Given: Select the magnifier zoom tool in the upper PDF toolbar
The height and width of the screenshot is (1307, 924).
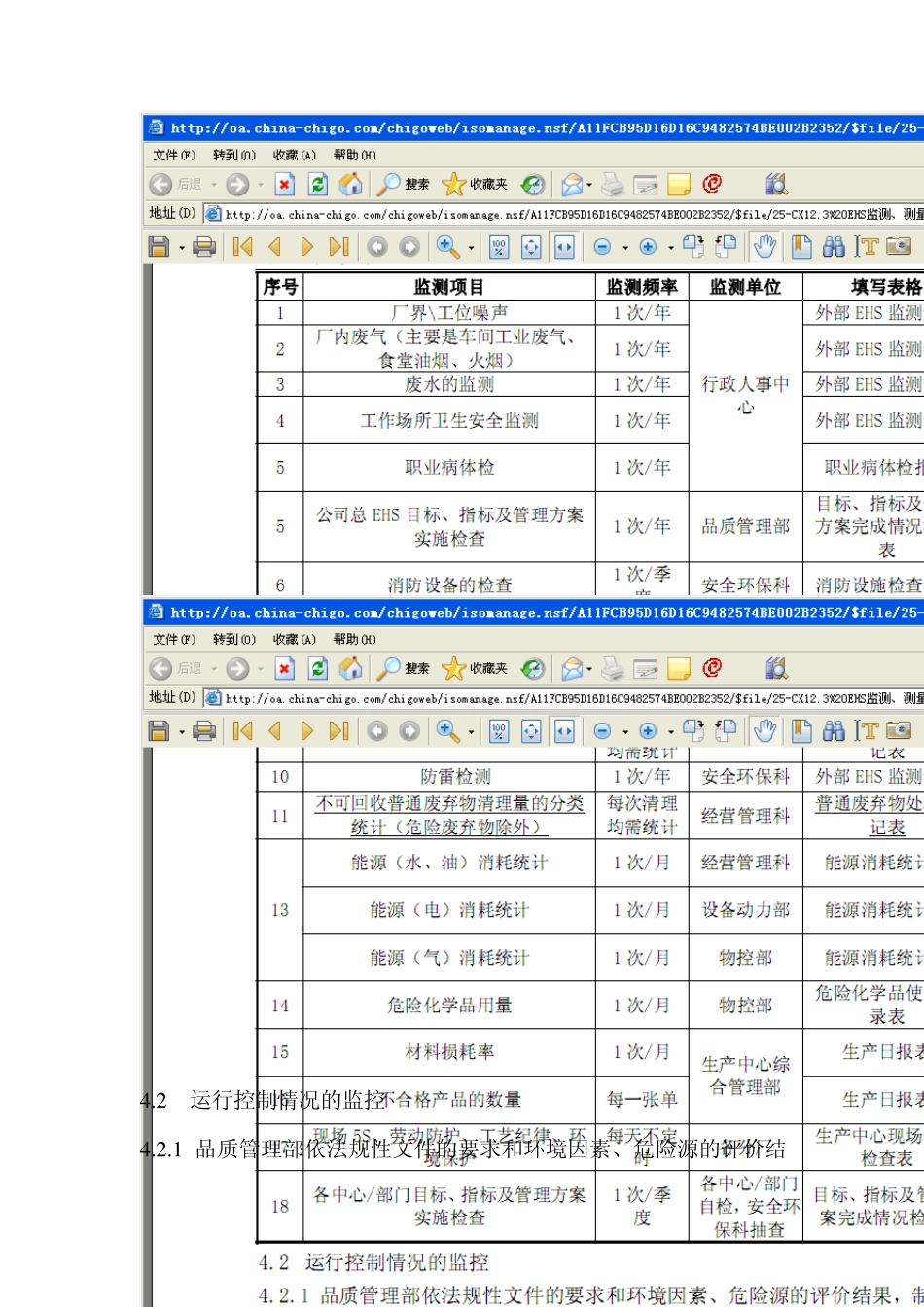Looking at the screenshot, I should pyautogui.click(x=447, y=247).
